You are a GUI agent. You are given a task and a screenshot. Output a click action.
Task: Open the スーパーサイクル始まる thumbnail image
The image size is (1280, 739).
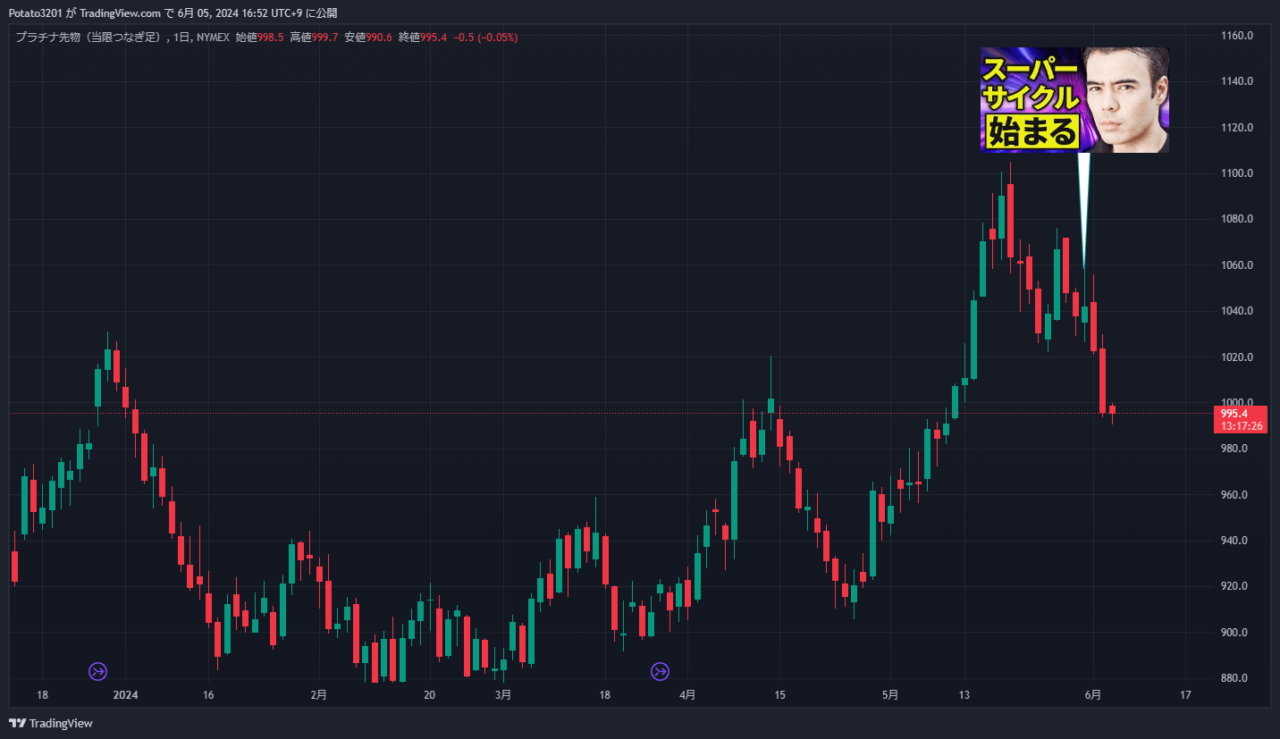(1074, 100)
